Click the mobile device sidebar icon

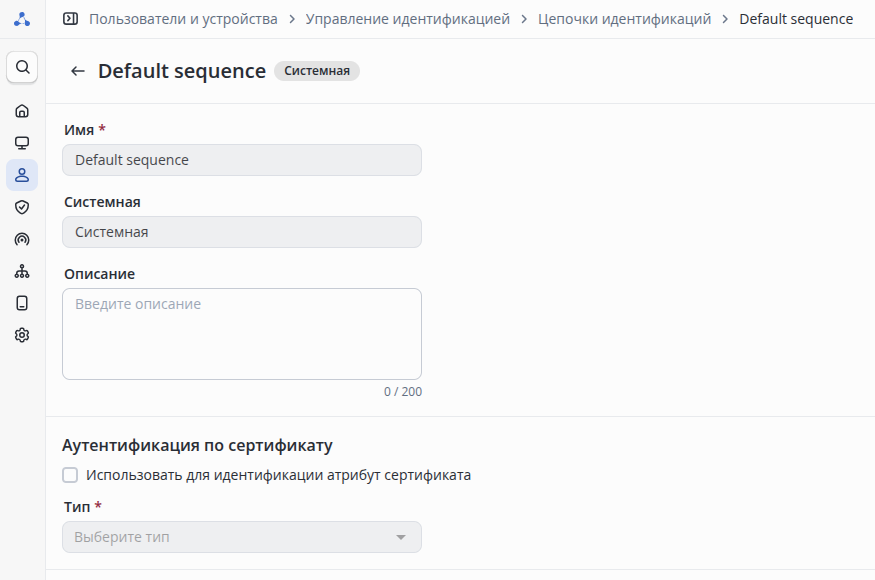click(x=22, y=303)
